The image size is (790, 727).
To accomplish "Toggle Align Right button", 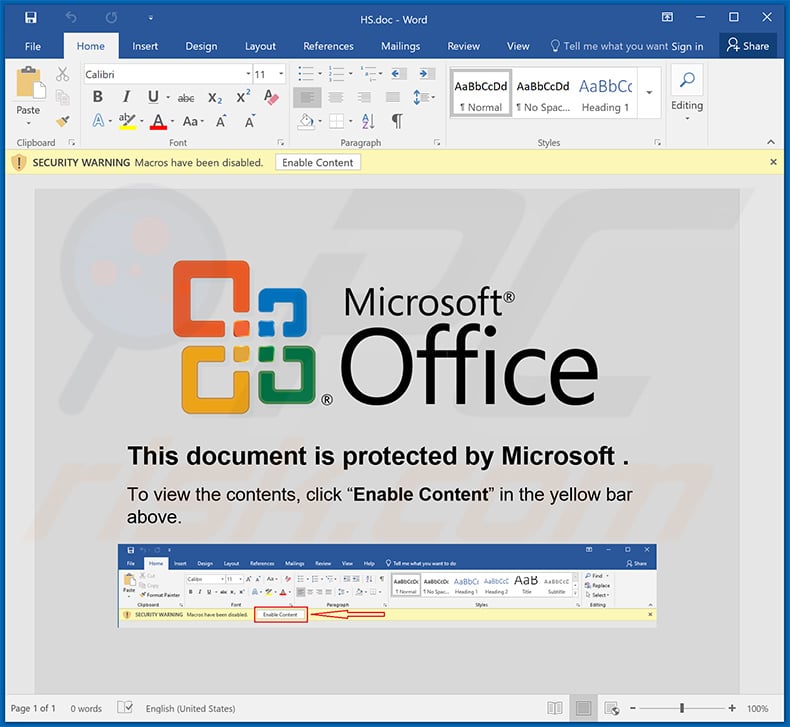I will [364, 97].
